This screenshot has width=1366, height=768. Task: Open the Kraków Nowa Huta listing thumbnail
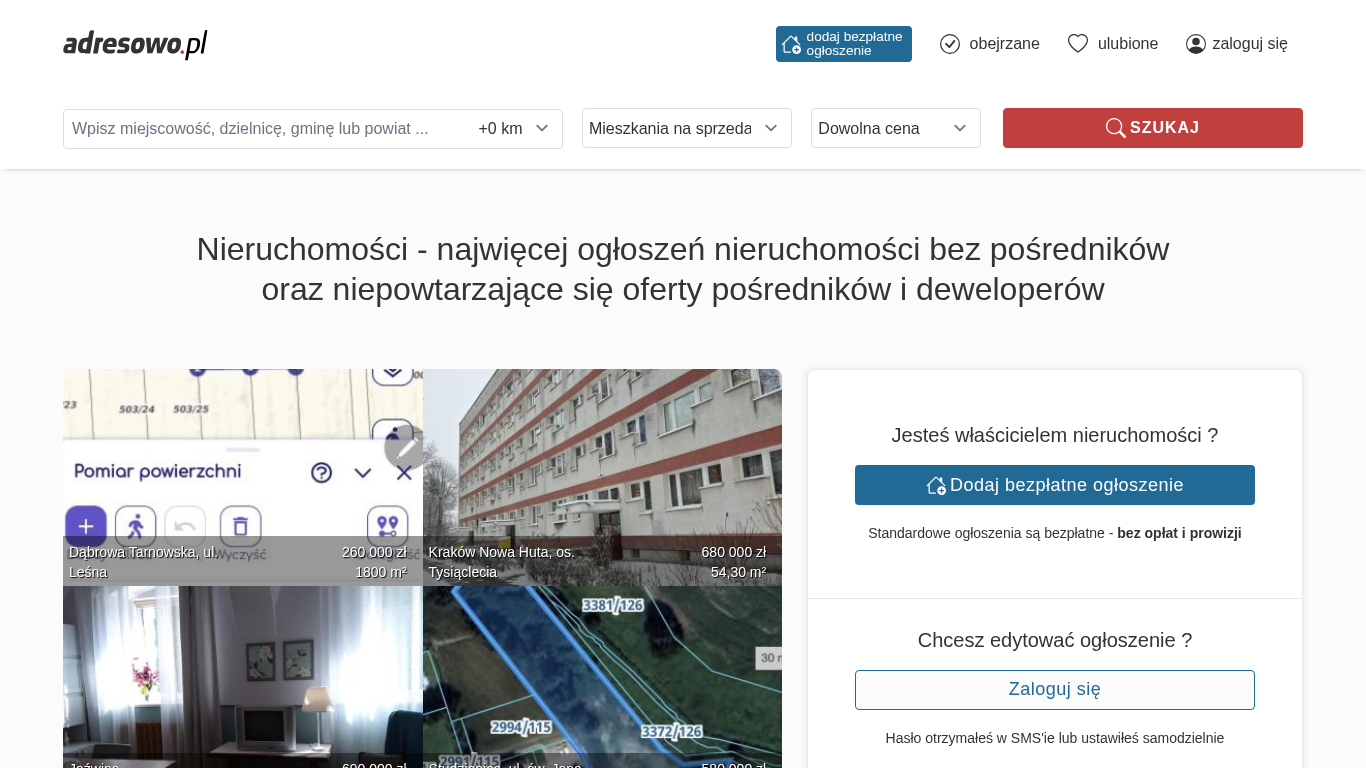(x=602, y=470)
